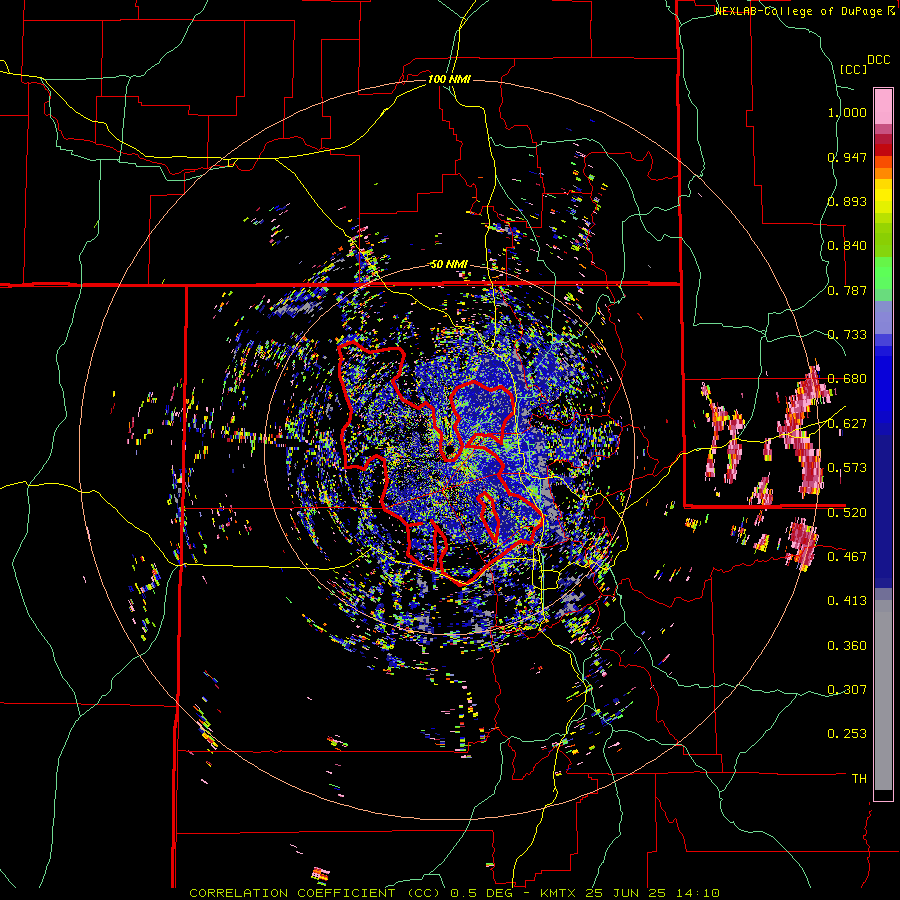Viewport: 900px width, 900px height.
Task: Select the 0.680 legend value
Action: tap(847, 379)
